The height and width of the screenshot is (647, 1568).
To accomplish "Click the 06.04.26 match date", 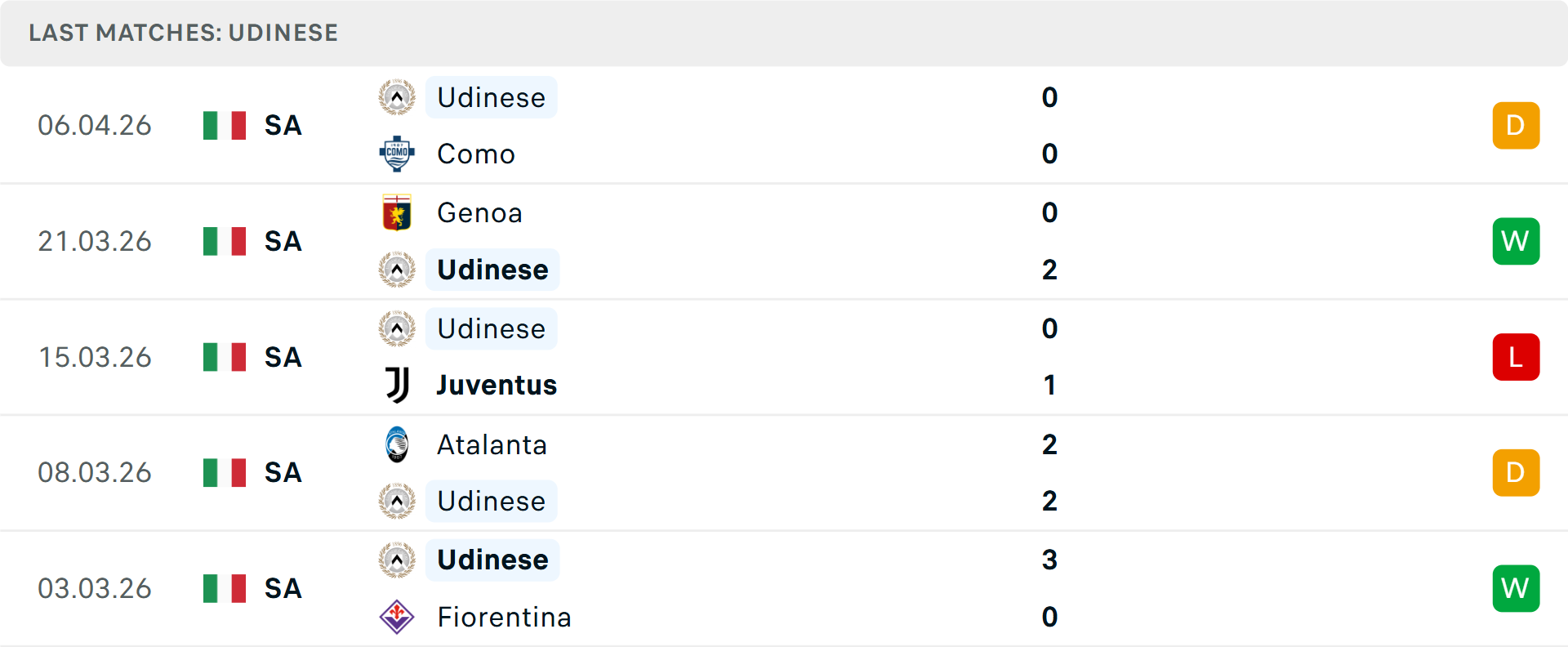I will [x=95, y=125].
